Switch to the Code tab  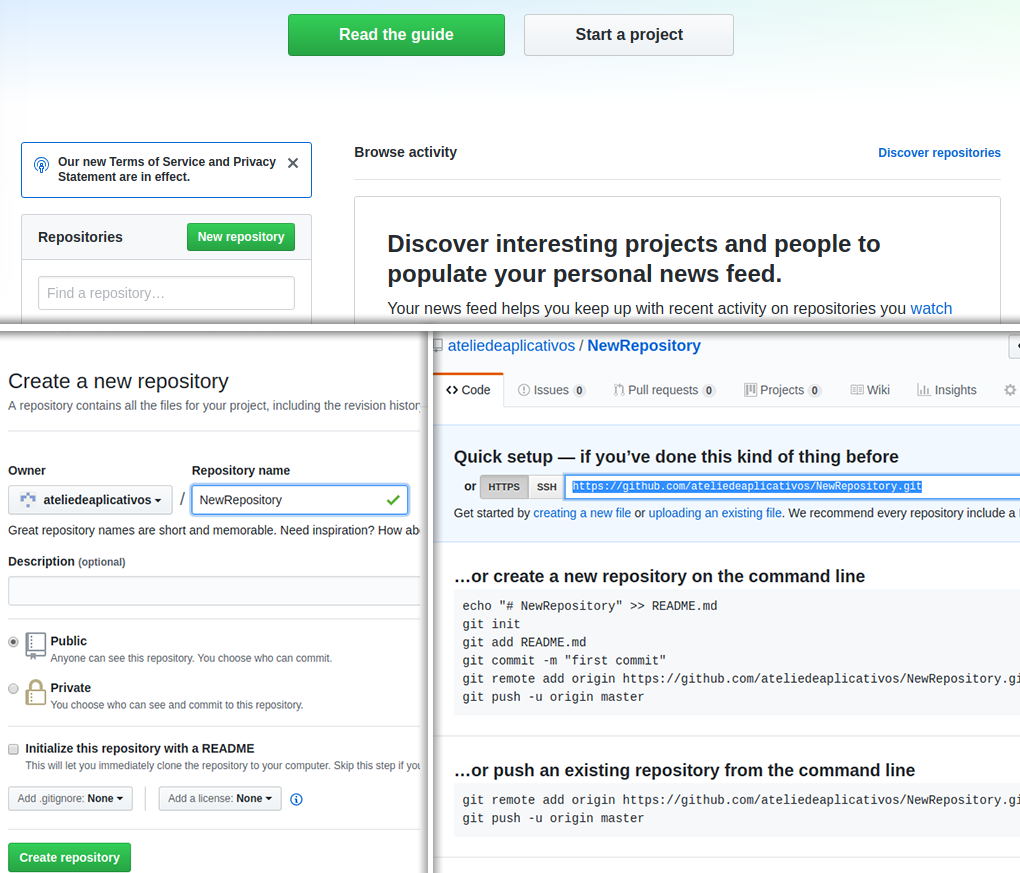coord(468,390)
